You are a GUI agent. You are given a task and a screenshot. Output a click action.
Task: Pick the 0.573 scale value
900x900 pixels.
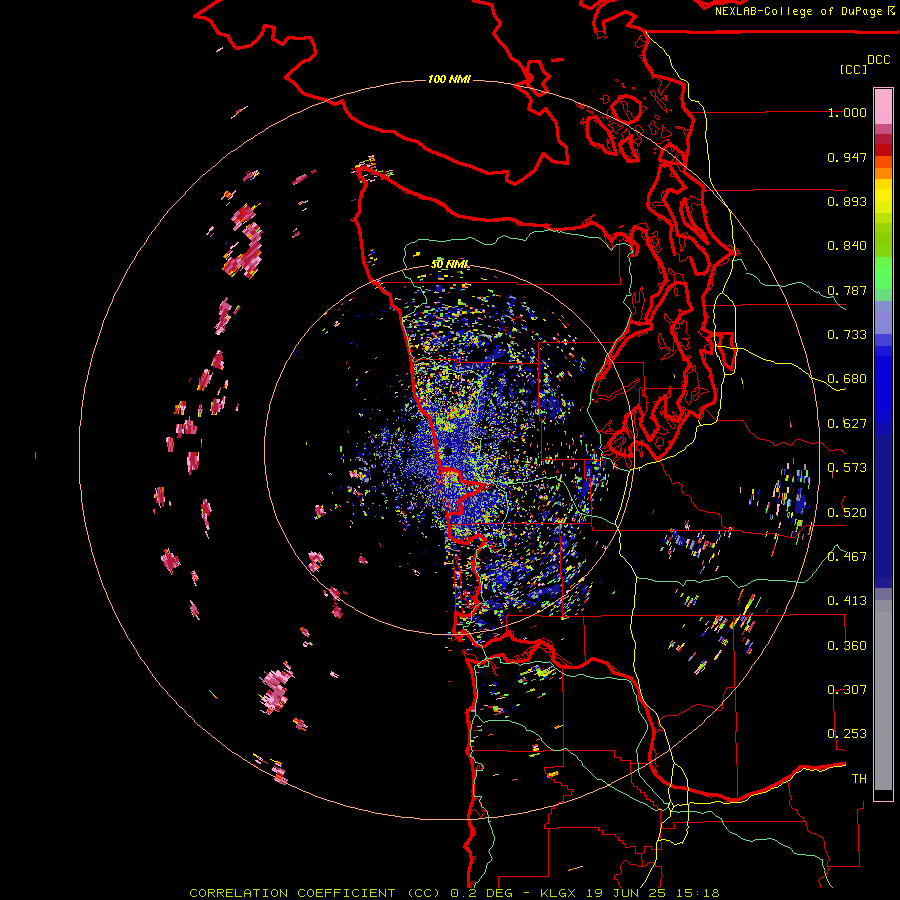coord(847,468)
